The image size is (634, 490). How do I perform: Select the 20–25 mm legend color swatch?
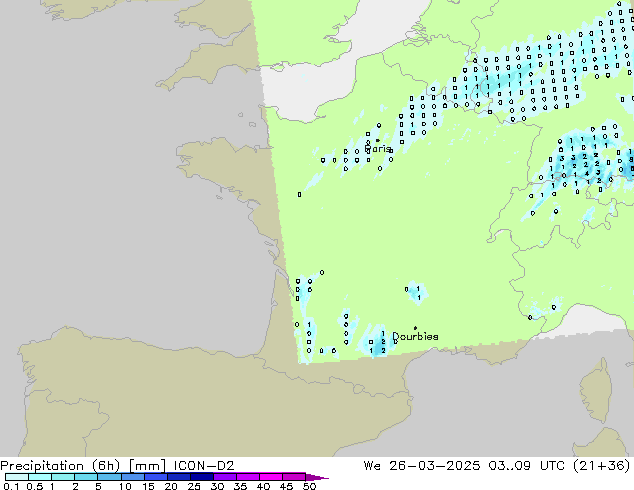[179, 477]
